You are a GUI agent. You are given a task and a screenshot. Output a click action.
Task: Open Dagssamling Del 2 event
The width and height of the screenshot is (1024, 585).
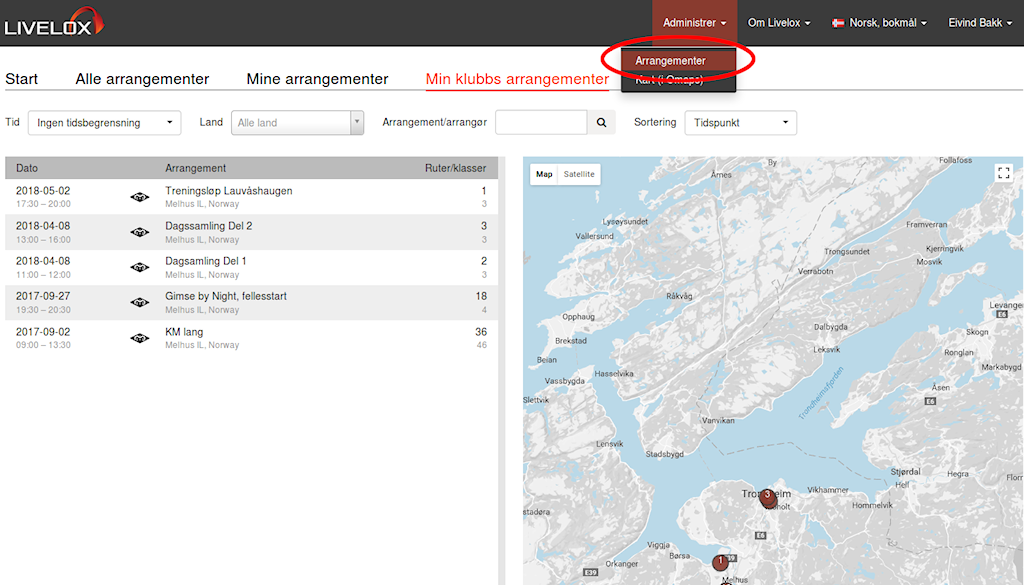[208, 226]
